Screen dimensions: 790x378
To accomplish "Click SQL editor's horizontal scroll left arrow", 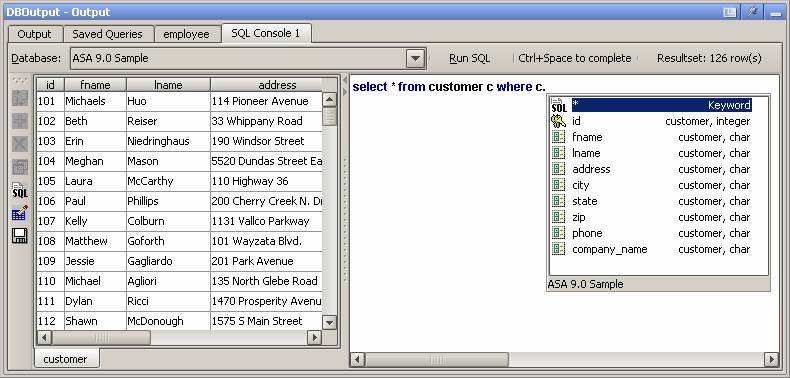I will tap(358, 359).
